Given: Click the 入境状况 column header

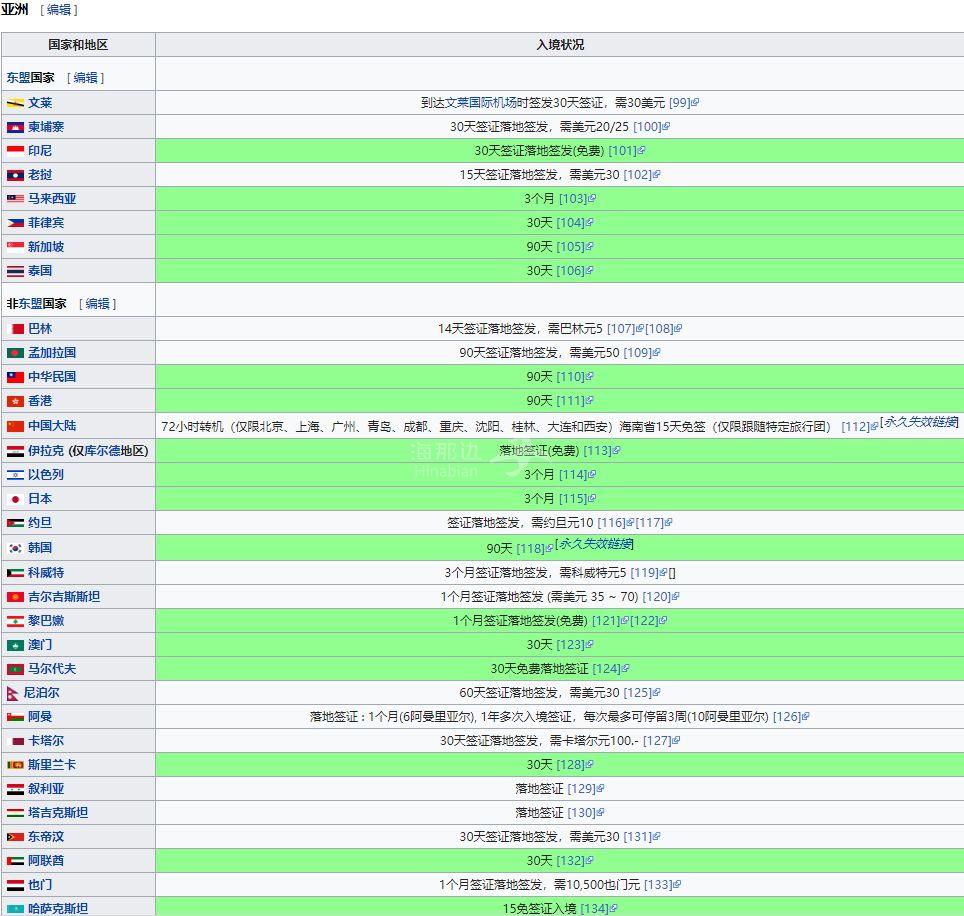Looking at the screenshot, I should 560,45.
